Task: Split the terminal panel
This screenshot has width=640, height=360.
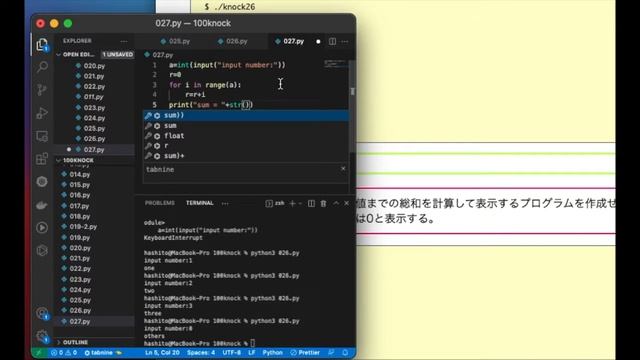Action: coord(311,203)
